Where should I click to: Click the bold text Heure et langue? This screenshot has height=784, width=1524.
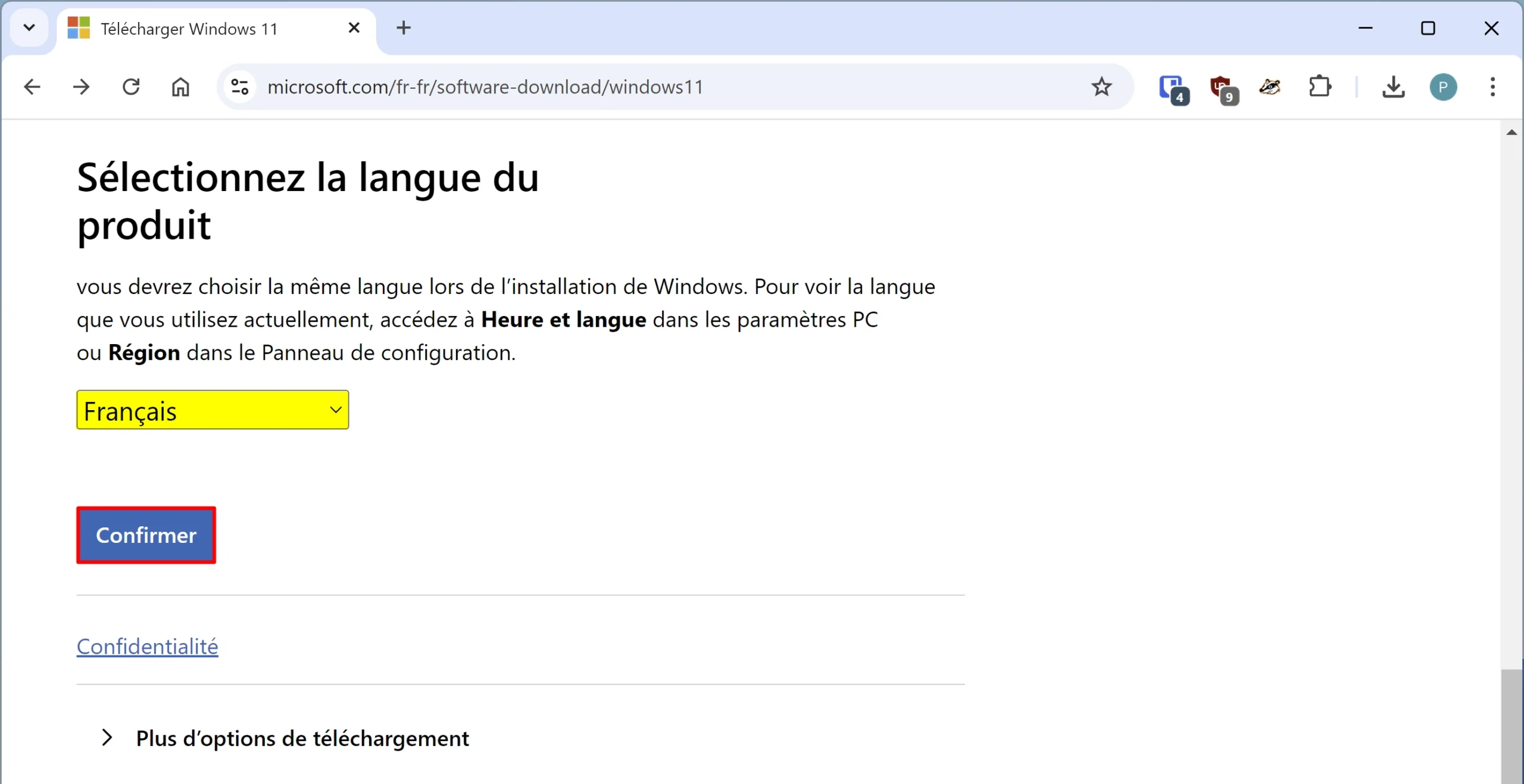click(564, 320)
